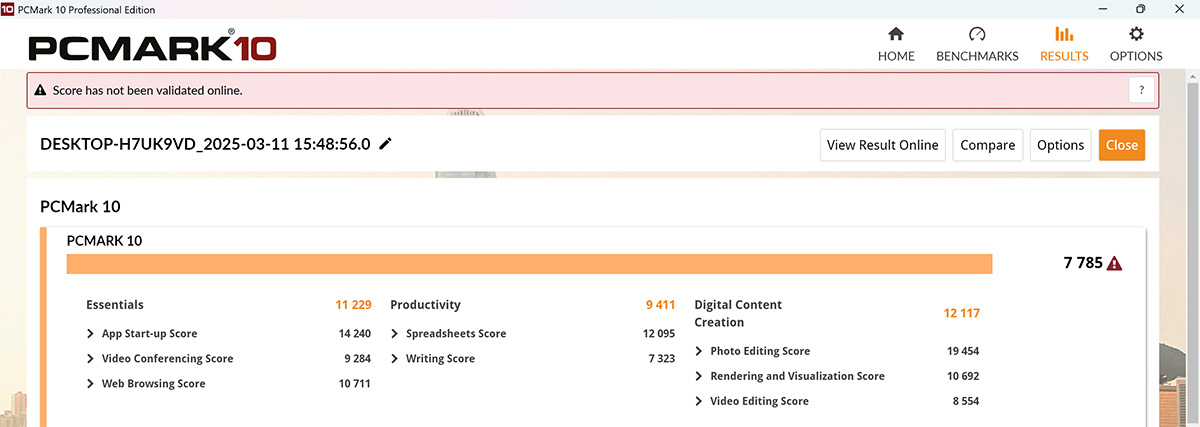Click the PCMark title bar app icon
Screen dimensions: 1200x427
[x=9, y=9]
